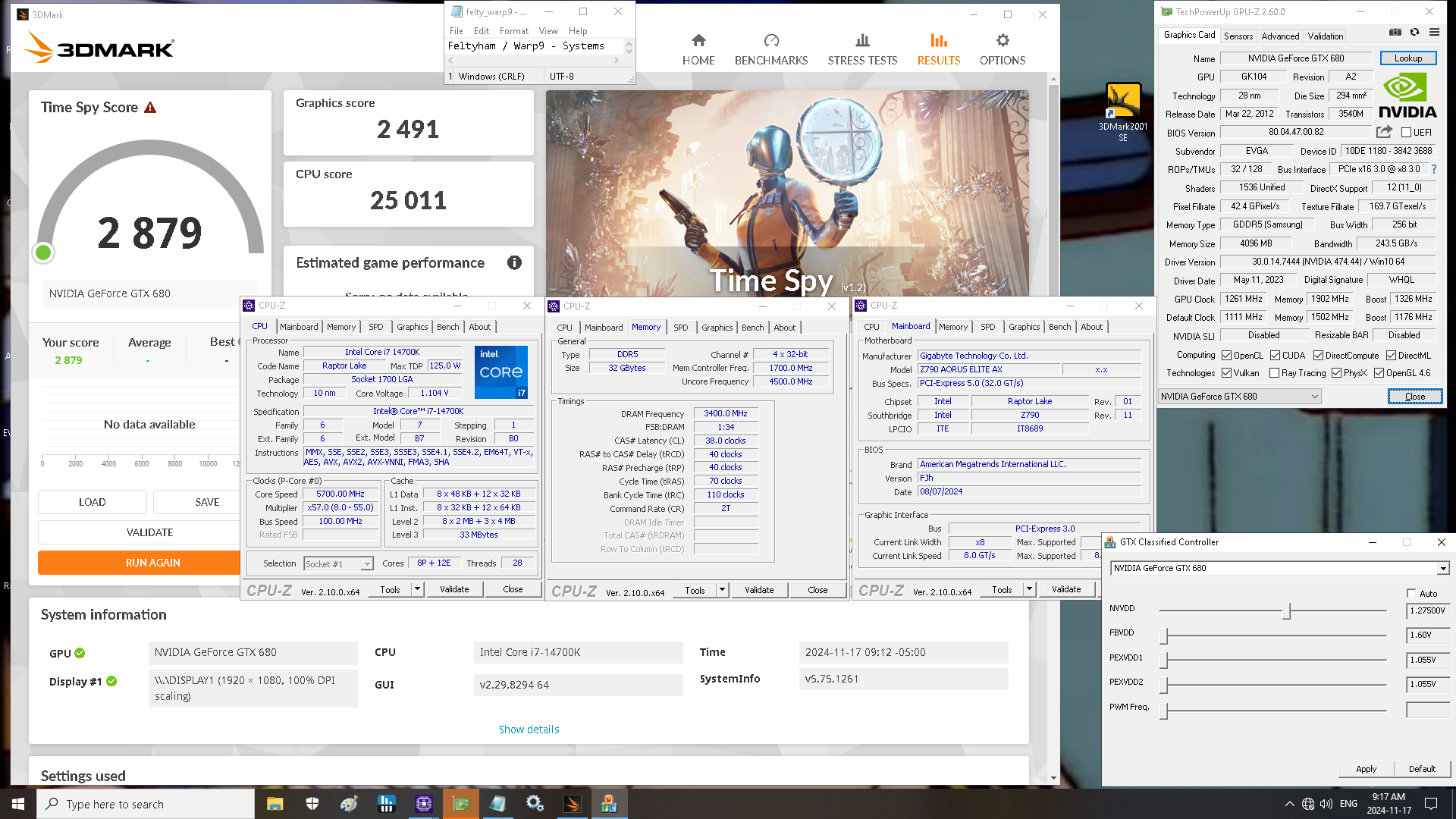1456x819 pixels.
Task: Toggle the Vulkan checkbox in GPU-Z
Action: click(1226, 373)
